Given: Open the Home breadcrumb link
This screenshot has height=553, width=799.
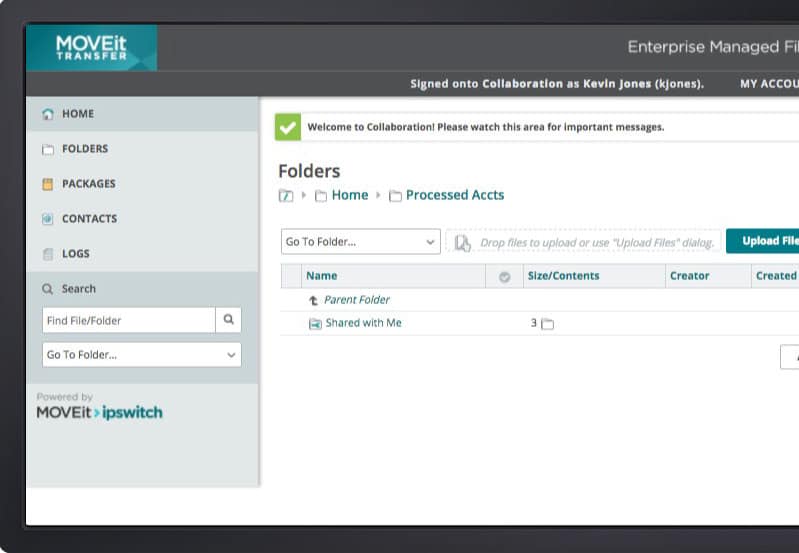Looking at the screenshot, I should coord(350,195).
